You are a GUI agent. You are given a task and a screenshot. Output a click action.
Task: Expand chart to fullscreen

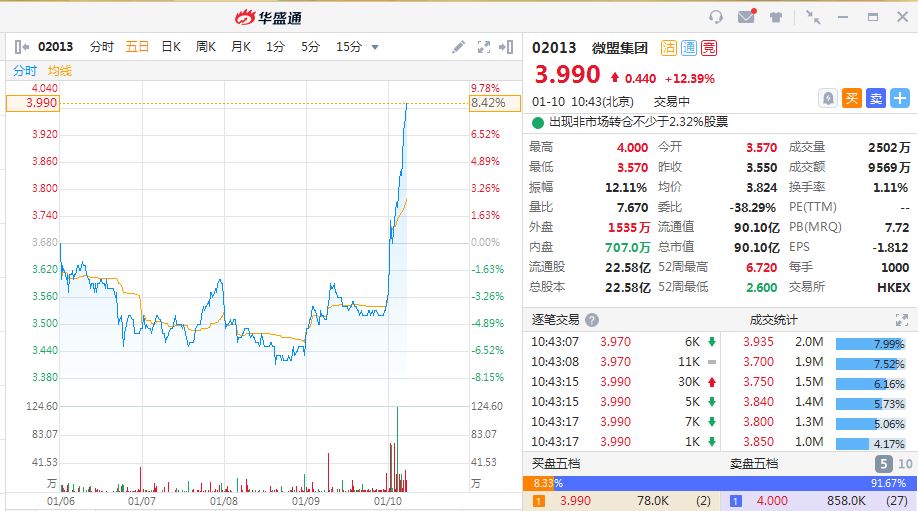pos(484,47)
